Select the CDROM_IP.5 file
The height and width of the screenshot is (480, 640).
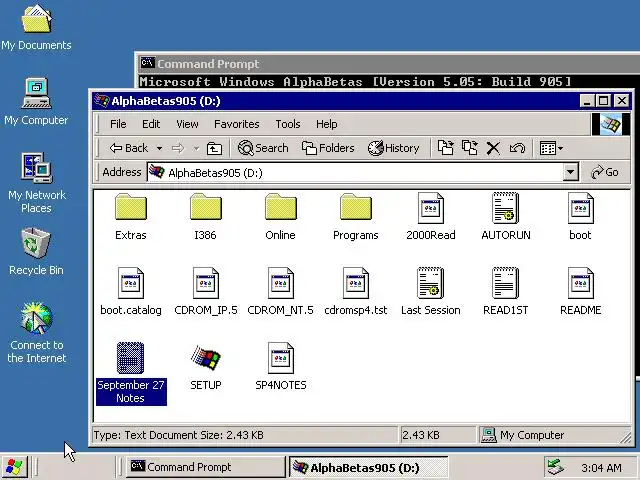click(206, 291)
